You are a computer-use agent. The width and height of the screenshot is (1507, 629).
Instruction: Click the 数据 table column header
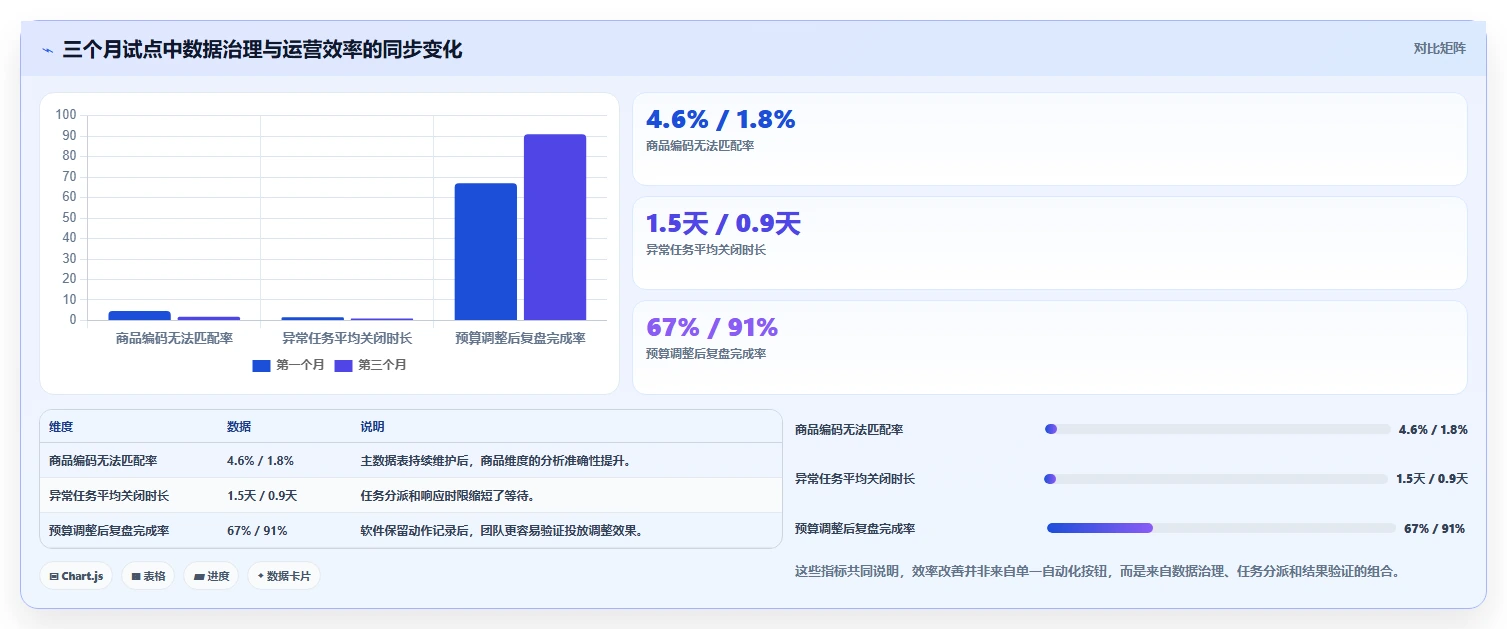239,427
